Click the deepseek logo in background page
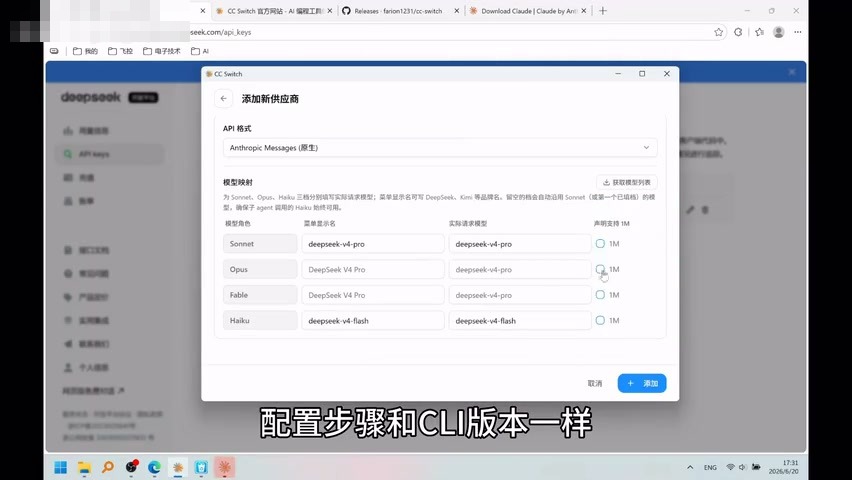Viewport: 852px width, 480px height. [x=90, y=97]
